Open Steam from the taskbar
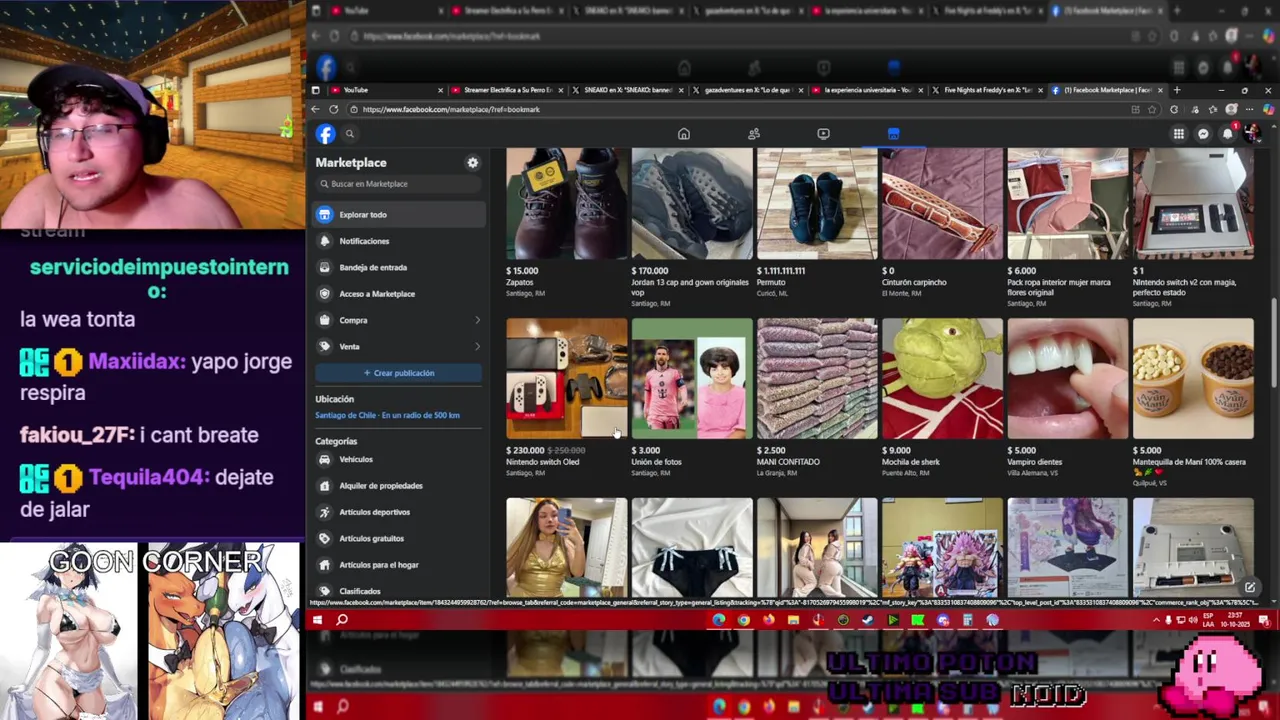1280x720 pixels. point(868,620)
